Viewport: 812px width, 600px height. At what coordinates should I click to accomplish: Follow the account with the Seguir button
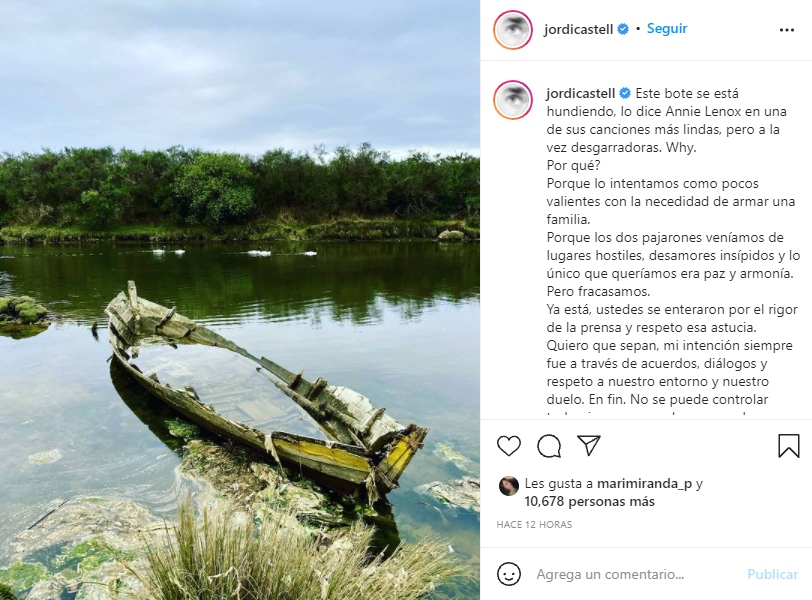[x=667, y=28]
